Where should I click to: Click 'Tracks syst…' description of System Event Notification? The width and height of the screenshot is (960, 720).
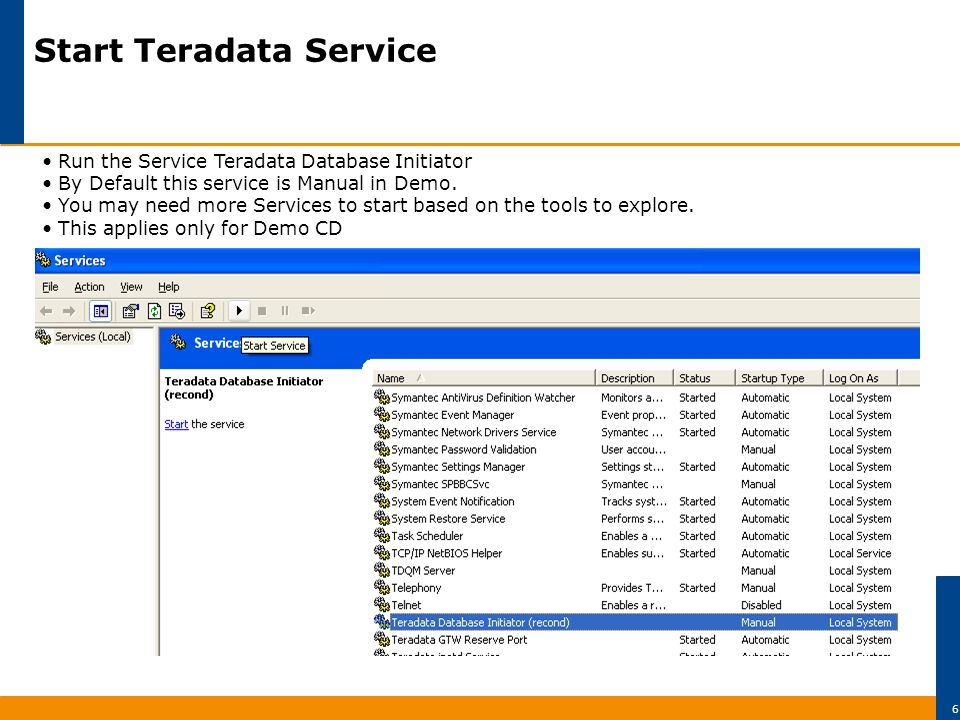pos(634,501)
